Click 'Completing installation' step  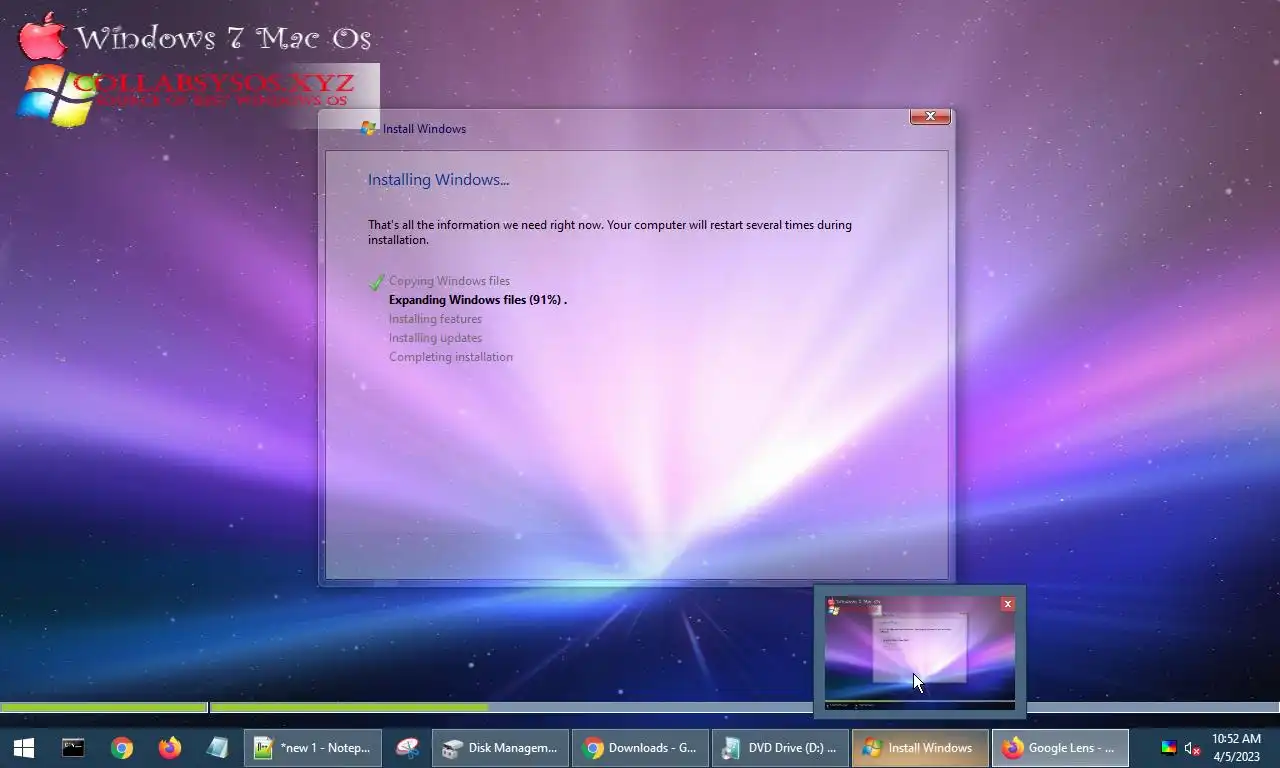point(451,357)
